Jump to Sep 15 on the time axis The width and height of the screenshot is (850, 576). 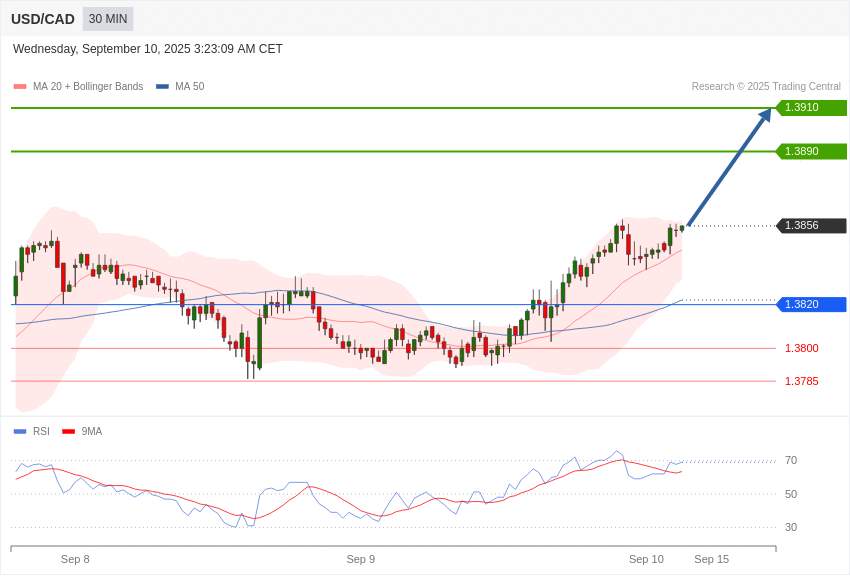click(x=711, y=560)
